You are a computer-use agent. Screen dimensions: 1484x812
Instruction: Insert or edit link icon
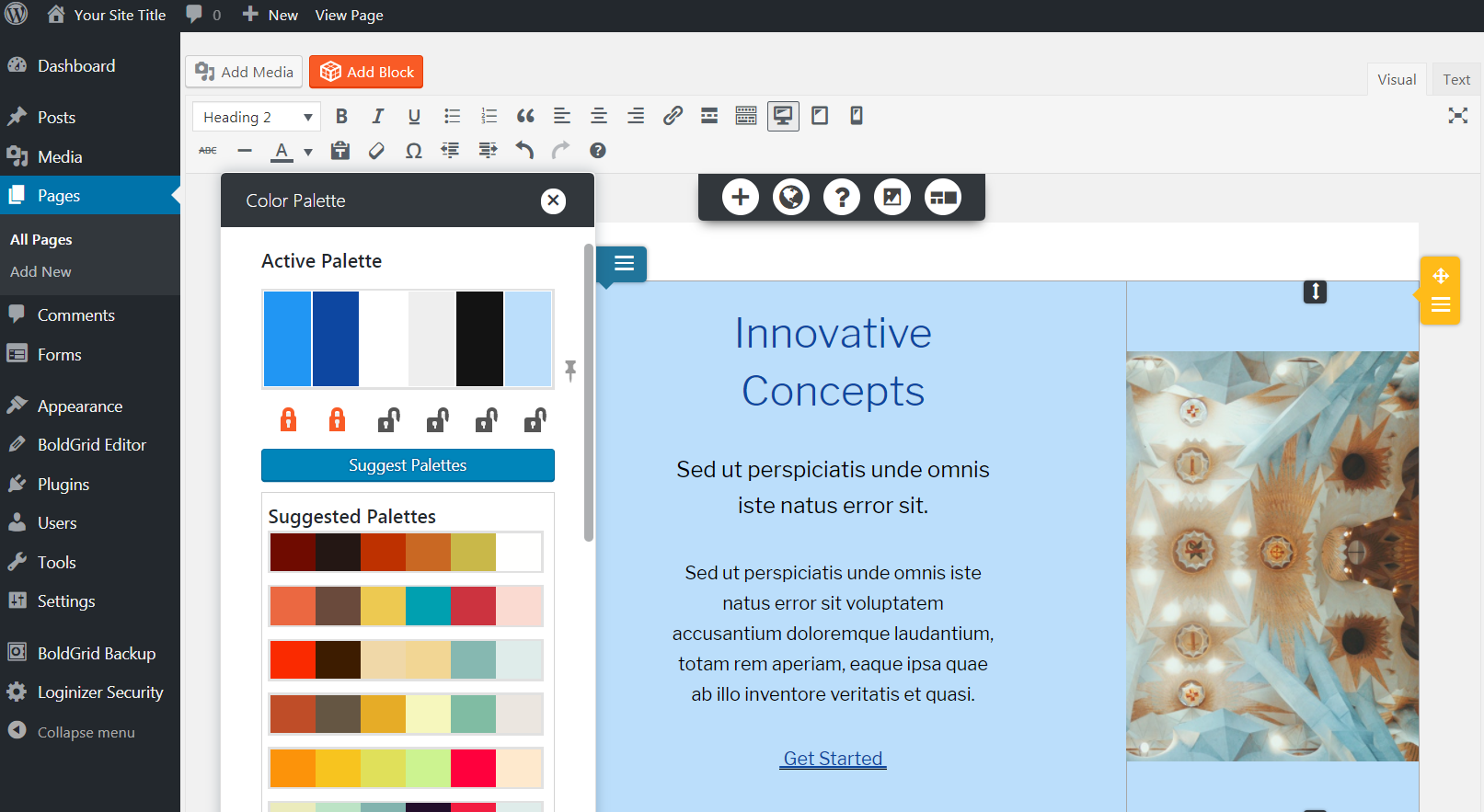tap(673, 116)
